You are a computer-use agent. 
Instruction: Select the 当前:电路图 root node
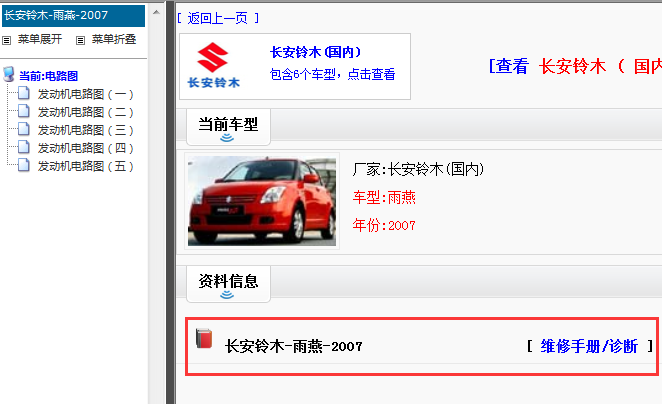[49, 76]
